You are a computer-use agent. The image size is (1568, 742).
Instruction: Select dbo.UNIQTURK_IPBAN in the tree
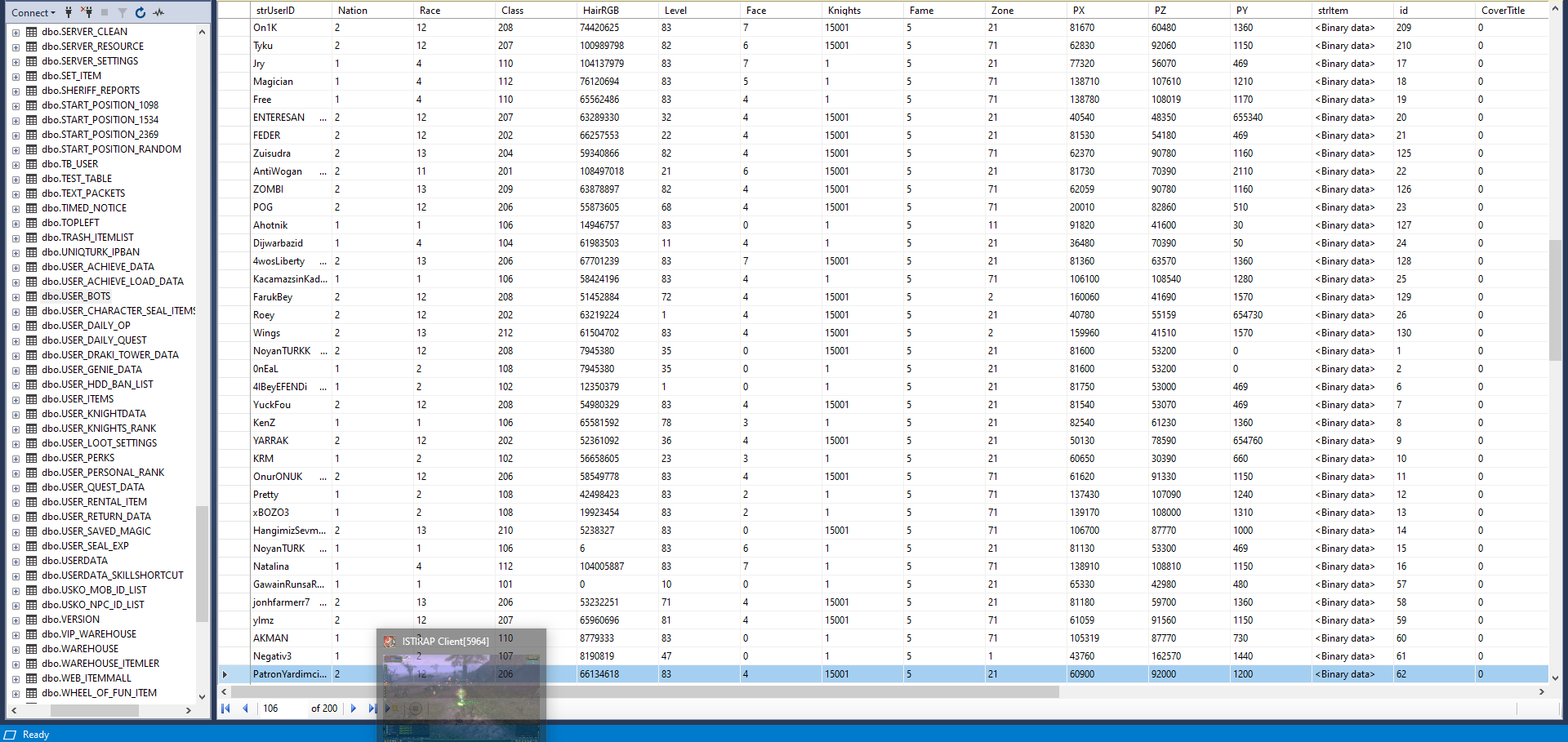[x=91, y=252]
